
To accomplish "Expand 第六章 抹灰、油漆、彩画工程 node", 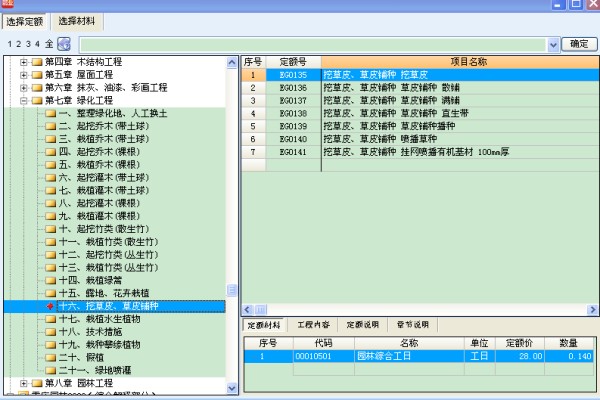I will pos(24,88).
